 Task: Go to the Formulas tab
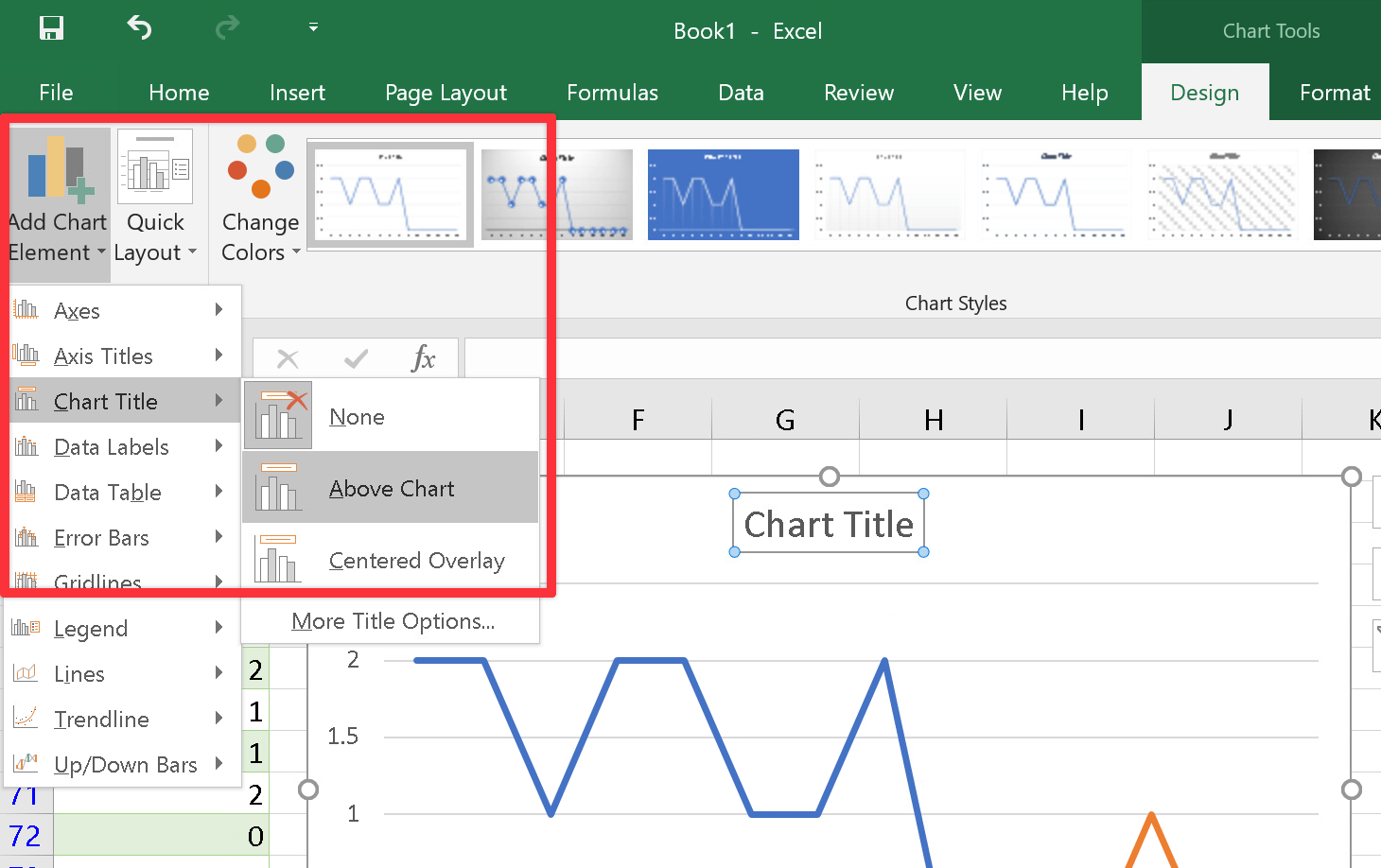pyautogui.click(x=612, y=93)
